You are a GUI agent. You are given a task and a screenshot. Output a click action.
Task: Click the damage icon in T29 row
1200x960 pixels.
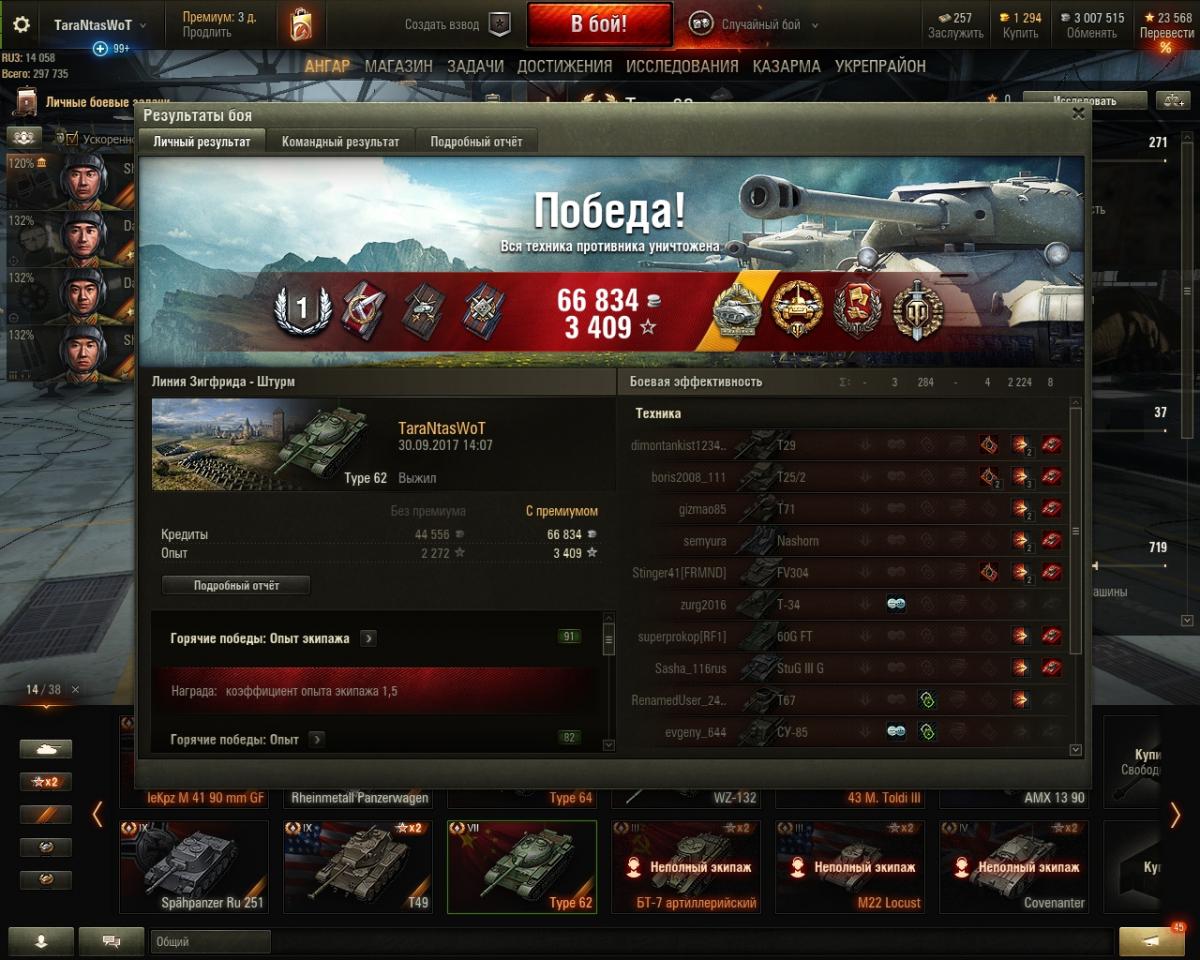1020,445
